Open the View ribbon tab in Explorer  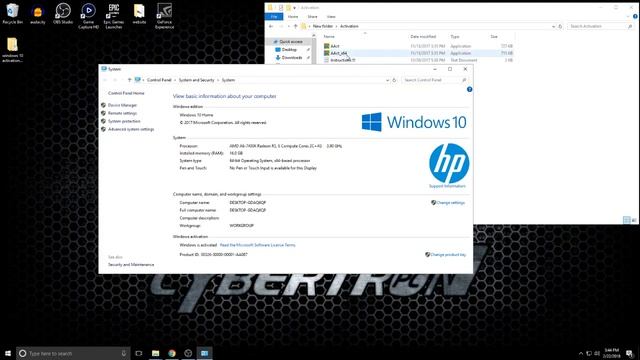(x=331, y=17)
